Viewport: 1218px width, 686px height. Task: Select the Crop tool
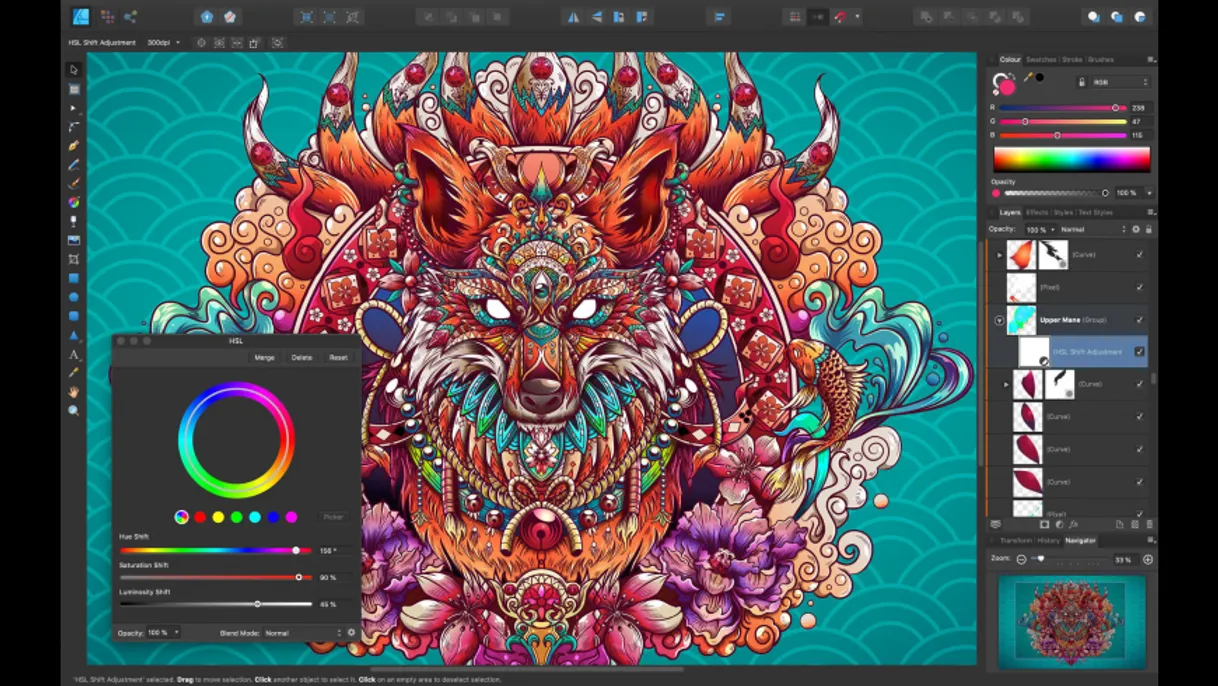[74, 260]
